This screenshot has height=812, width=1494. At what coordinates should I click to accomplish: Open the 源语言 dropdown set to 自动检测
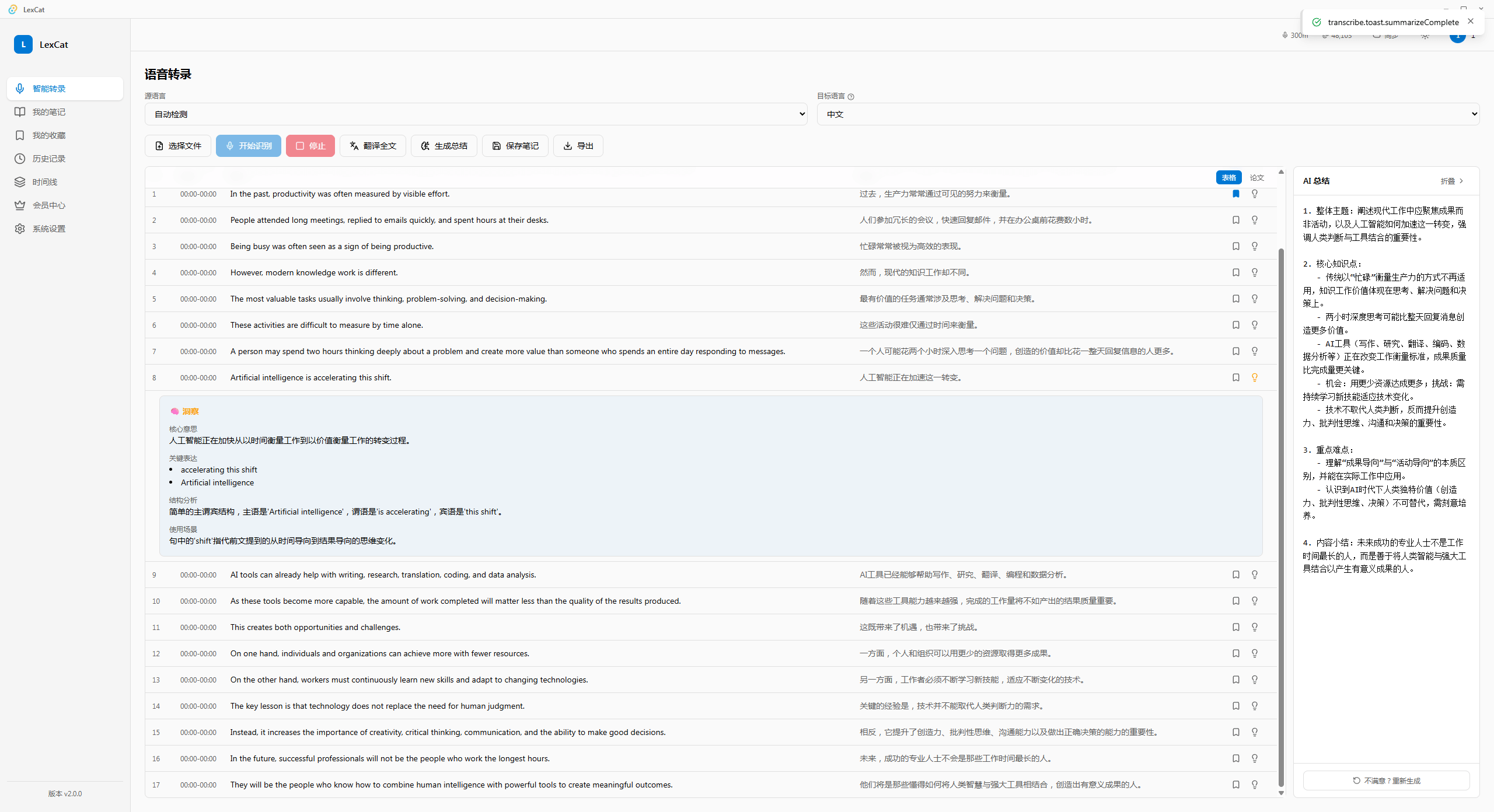pyautogui.click(x=476, y=114)
